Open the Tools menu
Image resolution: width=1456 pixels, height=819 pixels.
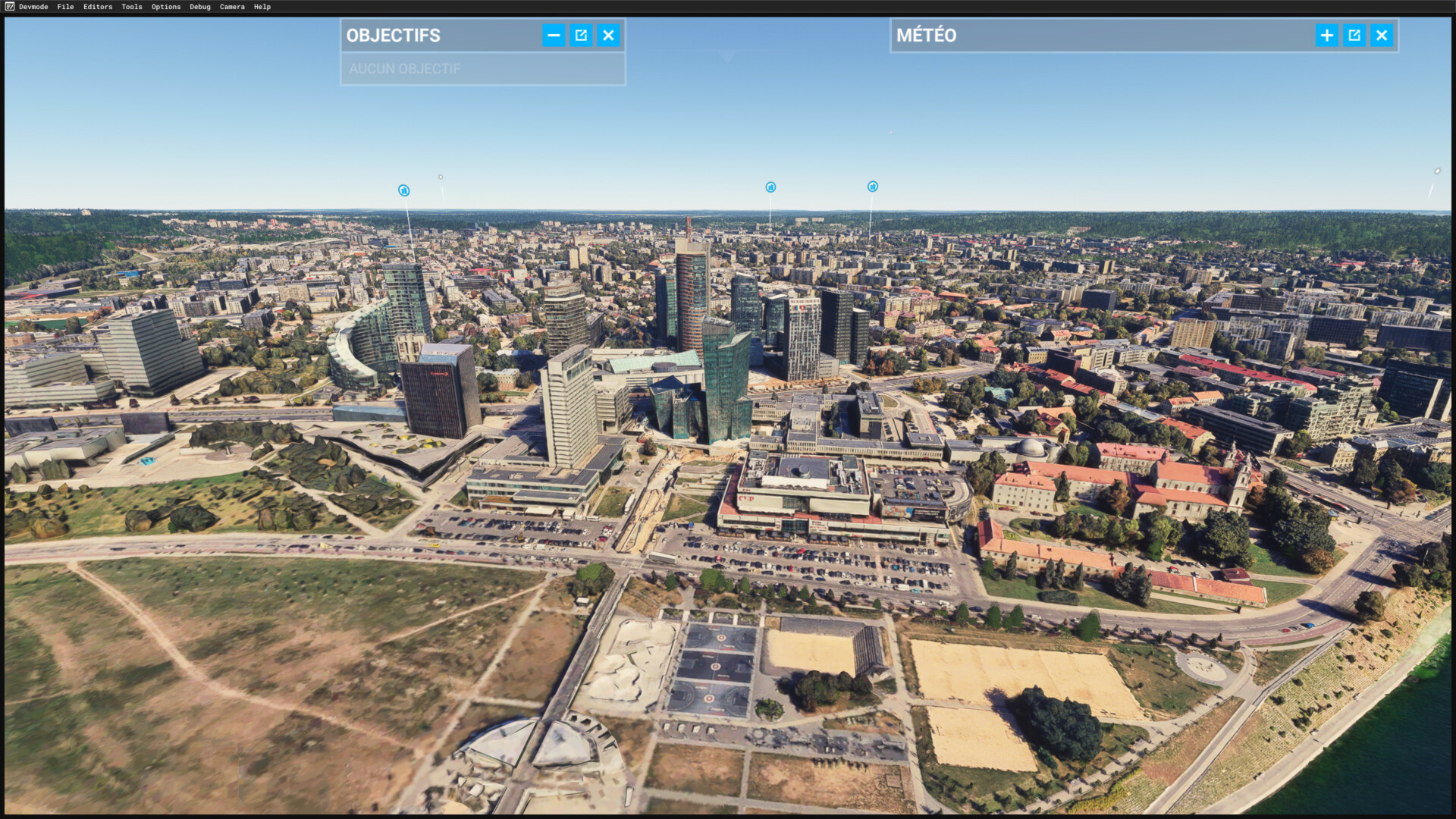(132, 7)
